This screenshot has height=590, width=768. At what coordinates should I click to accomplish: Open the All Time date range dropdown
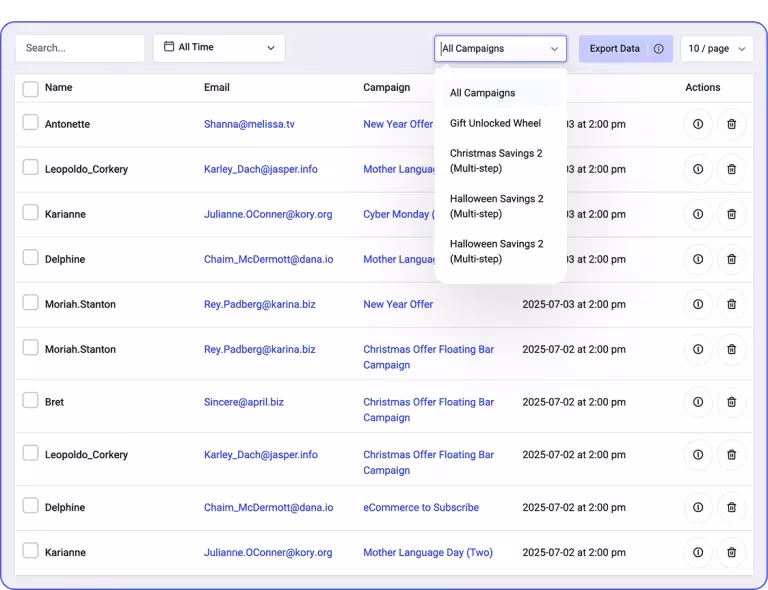pos(219,48)
